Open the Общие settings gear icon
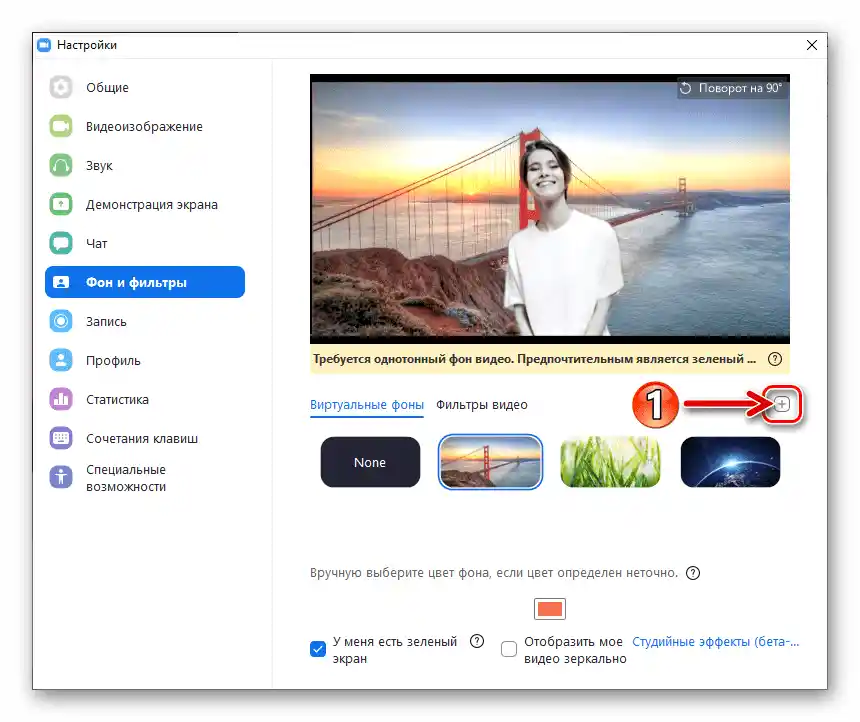Image resolution: width=860 pixels, height=722 pixels. (x=61, y=87)
